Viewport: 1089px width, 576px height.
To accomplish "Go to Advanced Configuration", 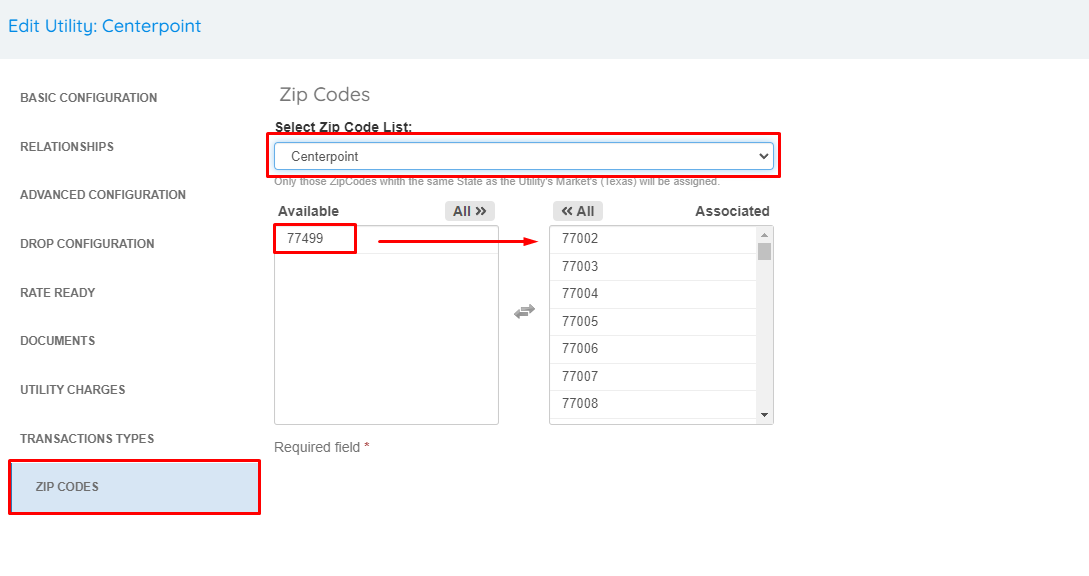I will 103,195.
